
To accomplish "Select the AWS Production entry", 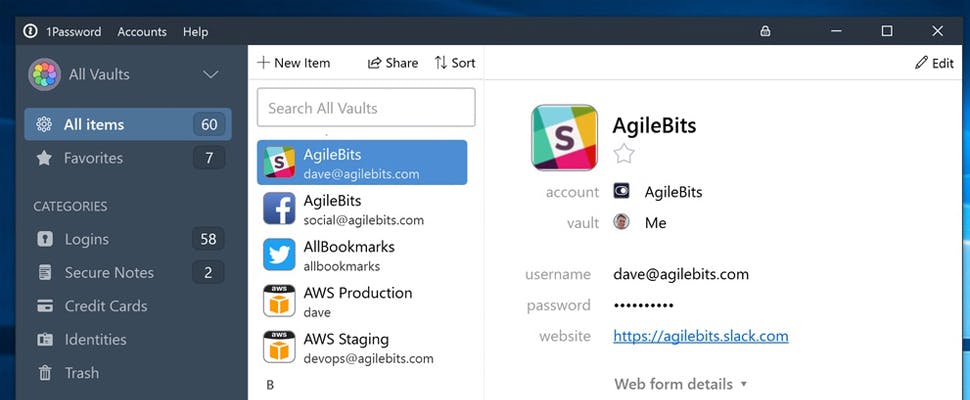I will click(x=362, y=300).
